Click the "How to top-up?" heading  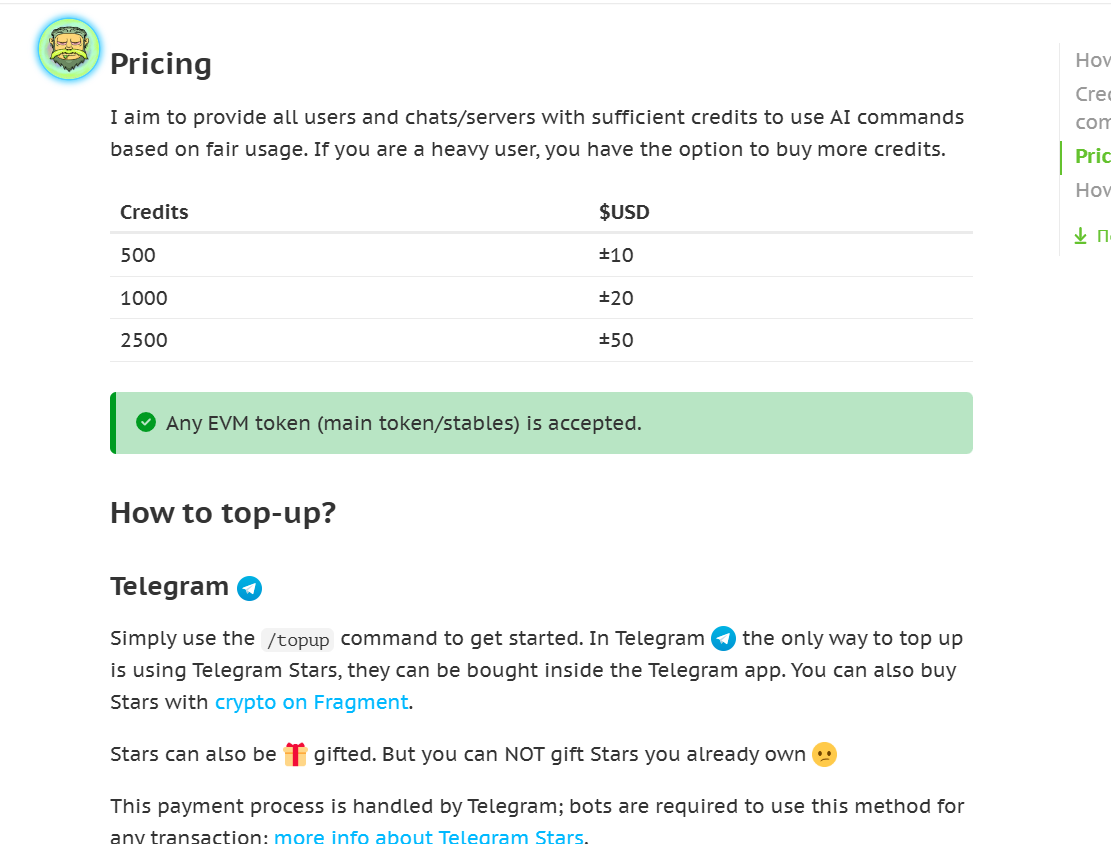click(223, 513)
